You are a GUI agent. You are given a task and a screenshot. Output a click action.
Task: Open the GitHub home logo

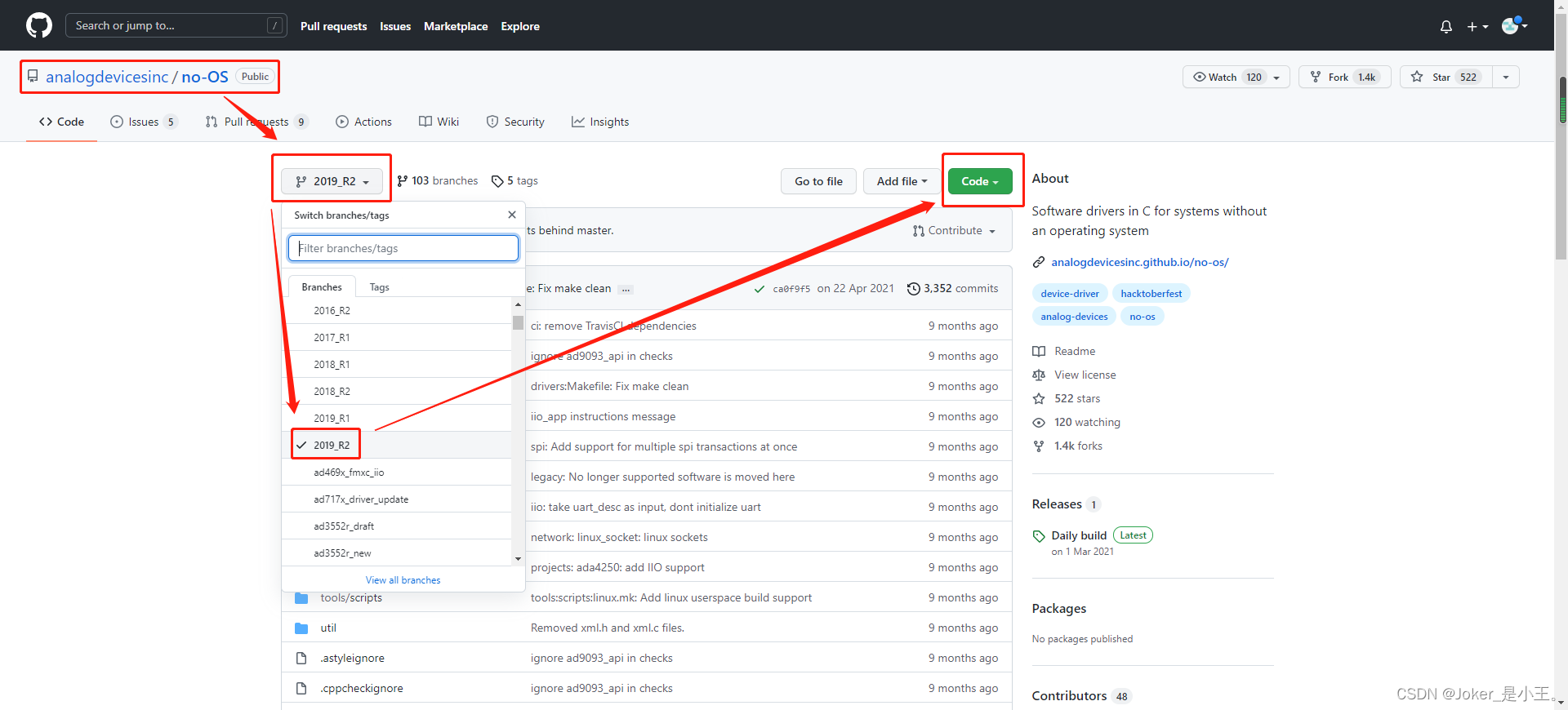pyautogui.click(x=38, y=25)
